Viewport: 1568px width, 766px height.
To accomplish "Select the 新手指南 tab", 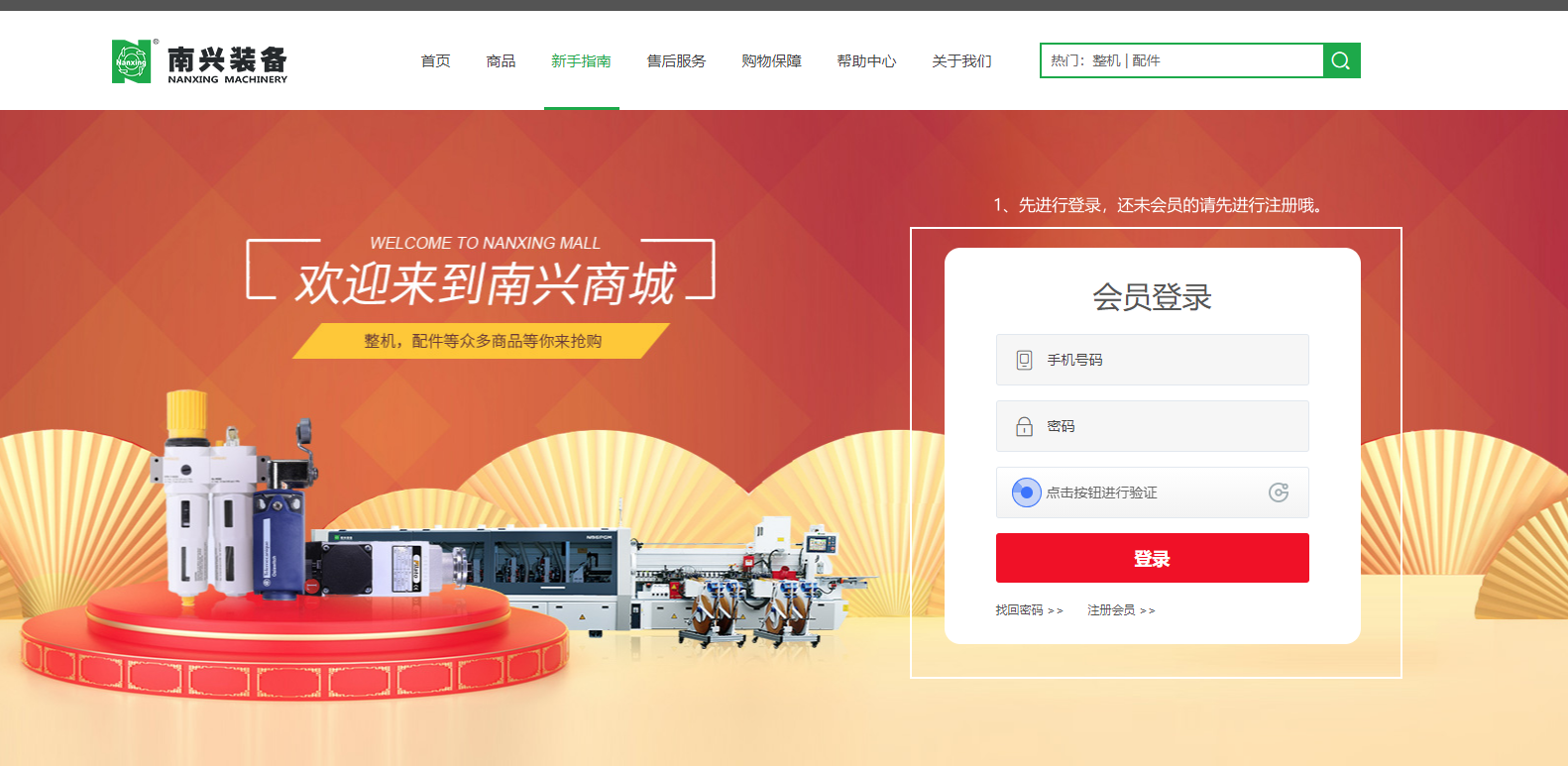I will (581, 61).
